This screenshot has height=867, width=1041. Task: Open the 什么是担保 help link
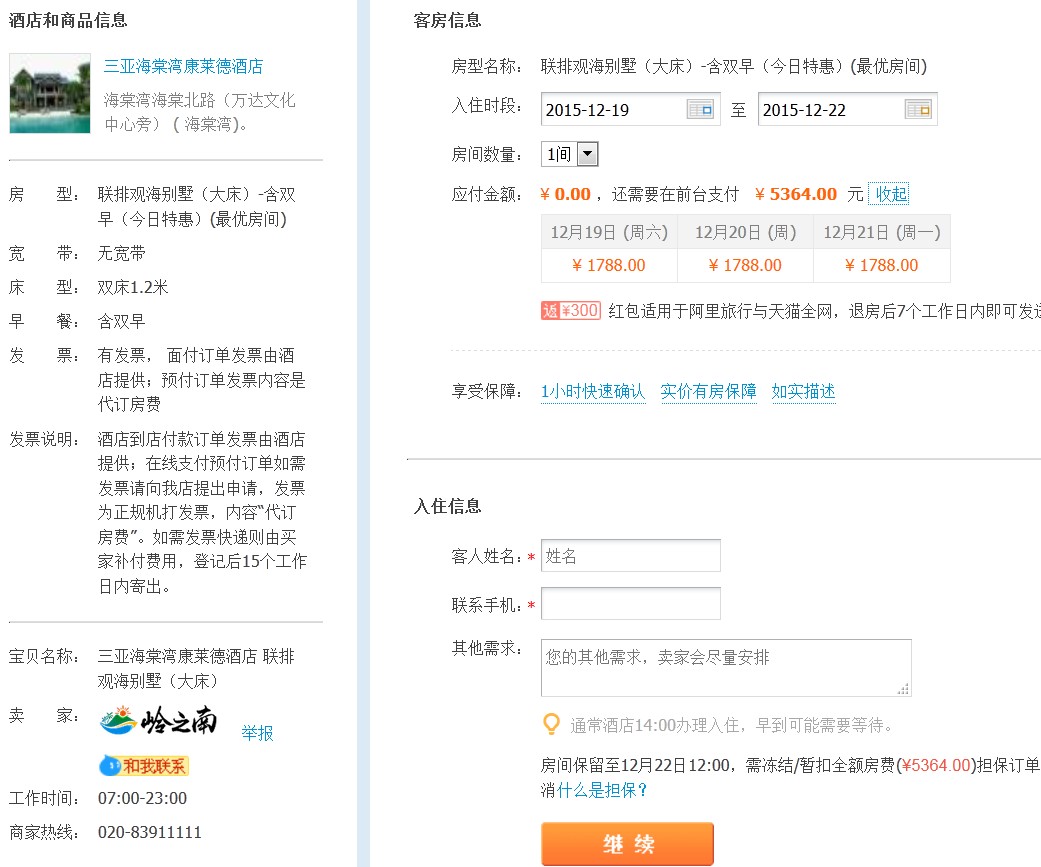(602, 790)
